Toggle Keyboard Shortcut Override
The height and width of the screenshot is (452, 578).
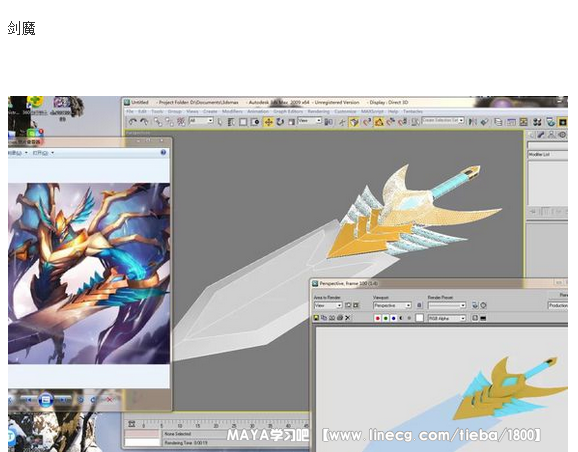pyautogui.click(x=354, y=122)
